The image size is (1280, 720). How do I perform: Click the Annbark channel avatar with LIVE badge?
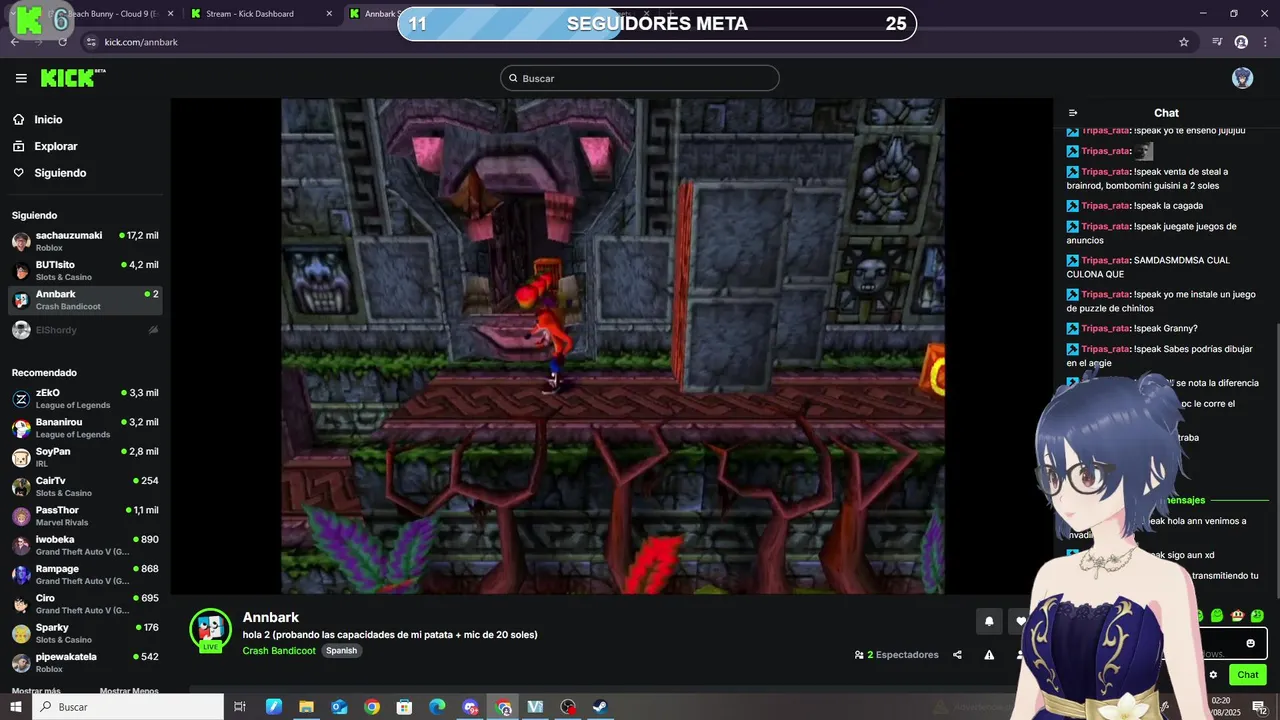210,630
